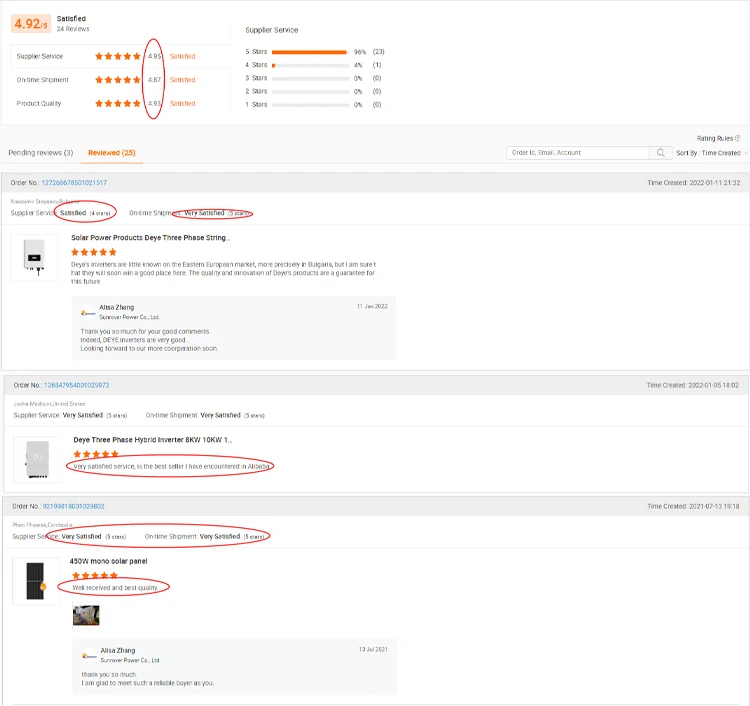Open the hybrid inverter product thumbnail
Viewport: 750px width, 706px height.
37,459
